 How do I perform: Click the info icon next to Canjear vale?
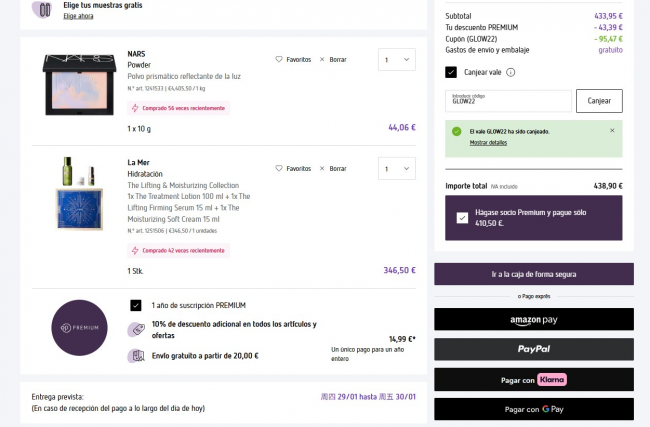coord(511,72)
